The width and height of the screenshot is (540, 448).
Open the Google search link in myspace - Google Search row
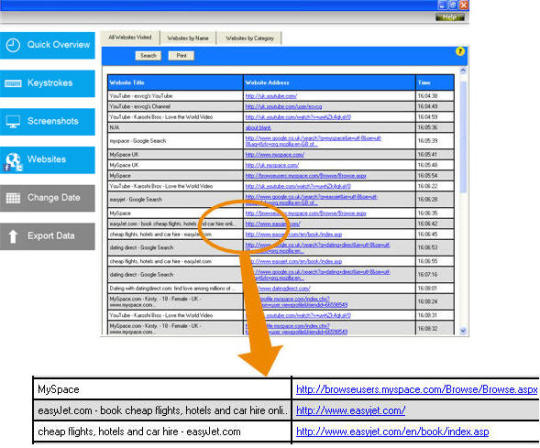313,141
